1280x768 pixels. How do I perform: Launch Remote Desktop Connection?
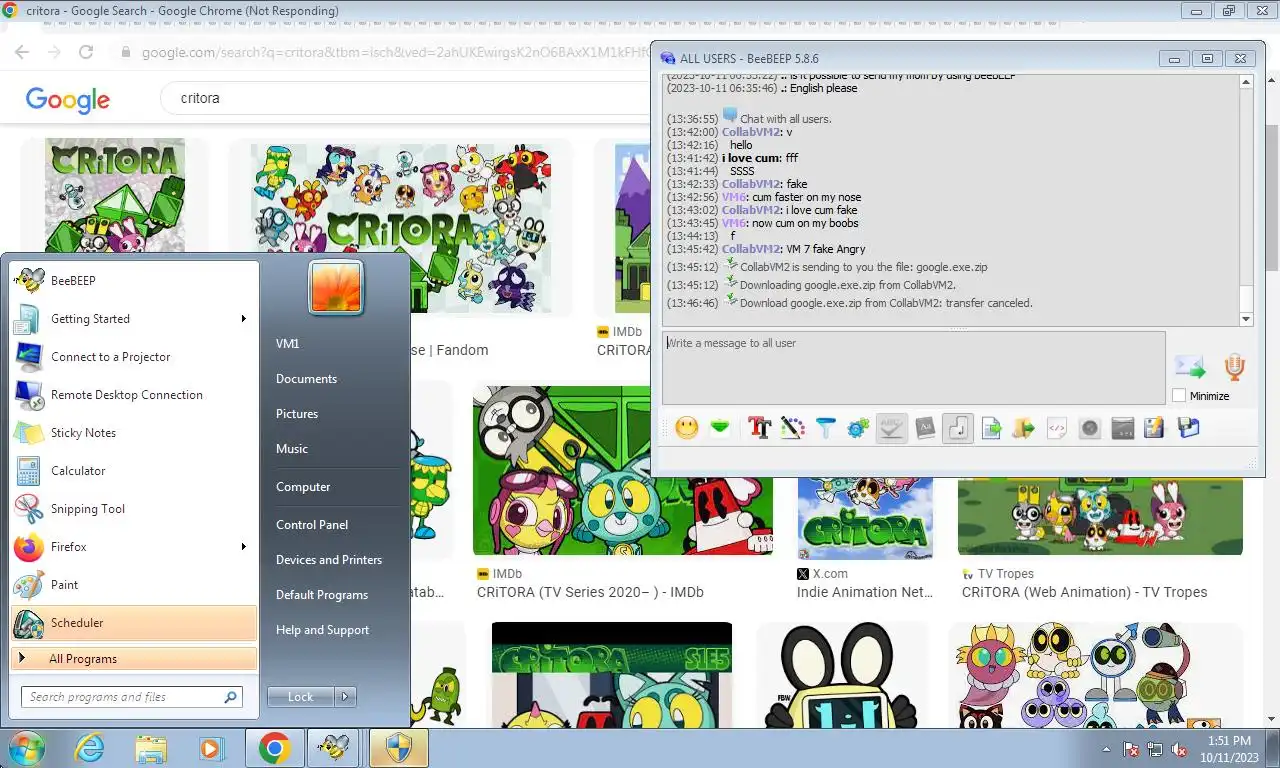134,395
